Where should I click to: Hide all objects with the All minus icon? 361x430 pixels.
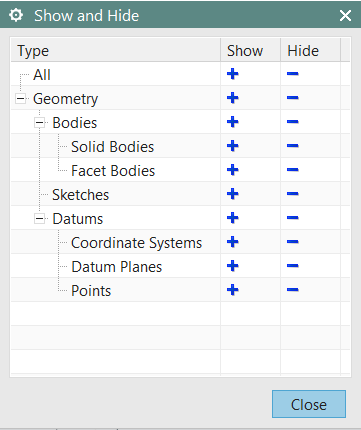[x=292, y=74]
